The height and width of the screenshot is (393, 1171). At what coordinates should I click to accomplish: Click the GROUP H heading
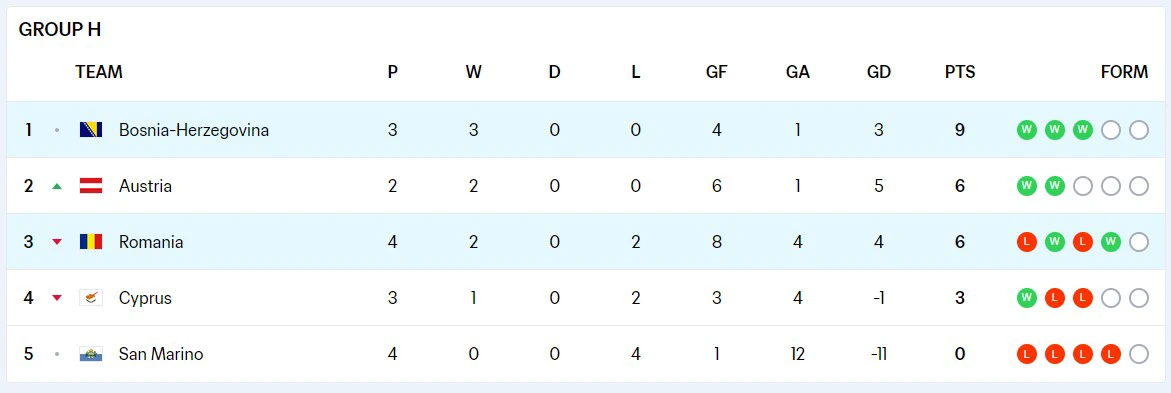point(60,30)
